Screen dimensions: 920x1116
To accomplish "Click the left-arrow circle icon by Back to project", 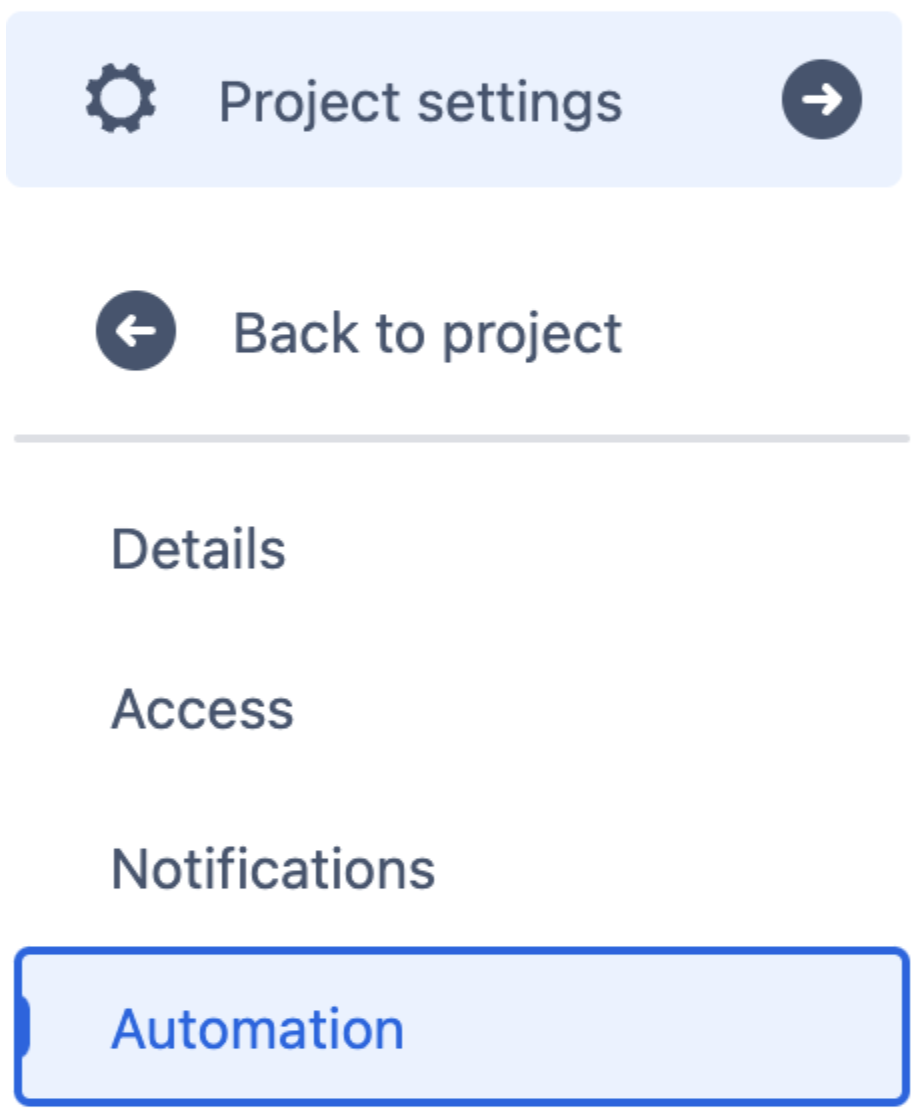I will (x=136, y=331).
